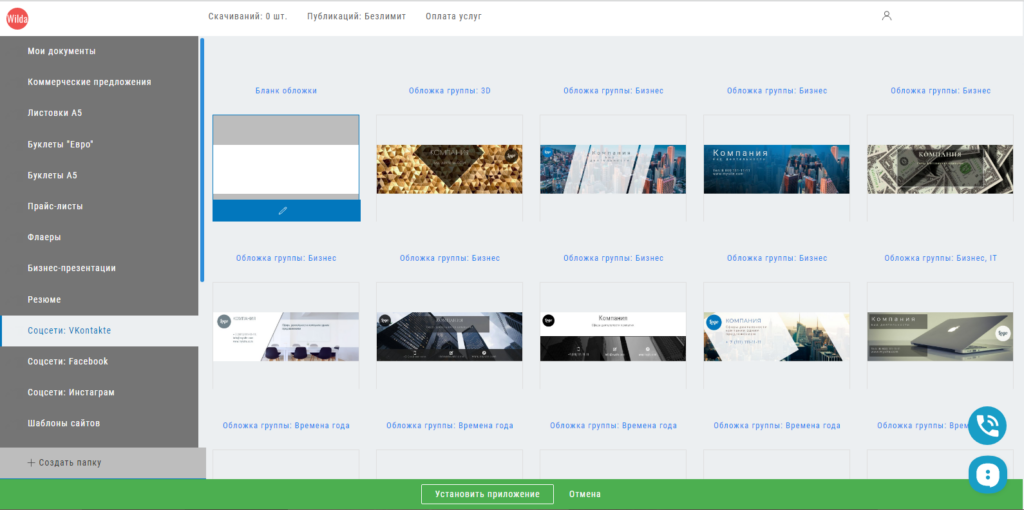Open Коммерческие предложения in sidebar

pyautogui.click(x=89, y=82)
